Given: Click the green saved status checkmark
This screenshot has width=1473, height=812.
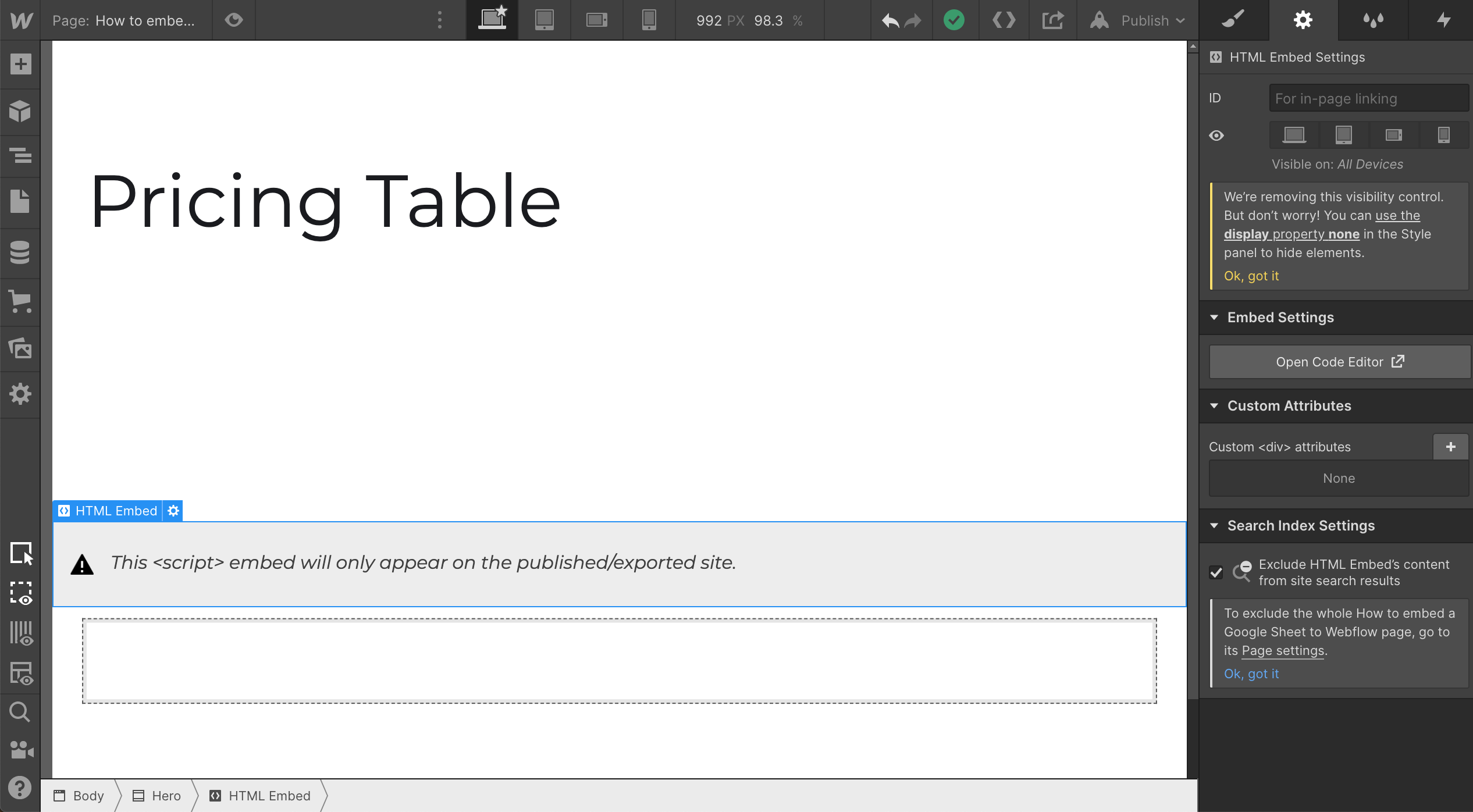Looking at the screenshot, I should click(x=954, y=20).
